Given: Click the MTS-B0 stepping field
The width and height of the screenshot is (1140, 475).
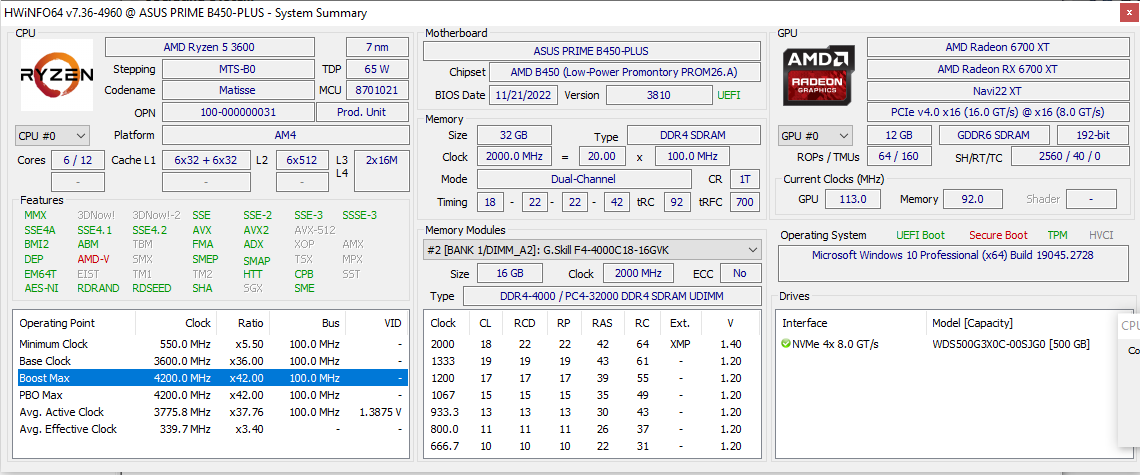Looking at the screenshot, I should [x=238, y=69].
